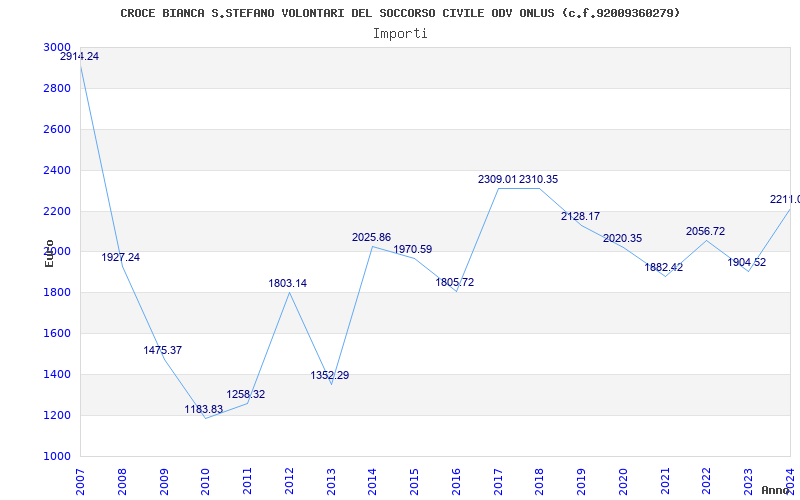Click the 2800 tick on the y-axis
Image resolution: width=800 pixels, height=500 pixels.
click(57, 89)
